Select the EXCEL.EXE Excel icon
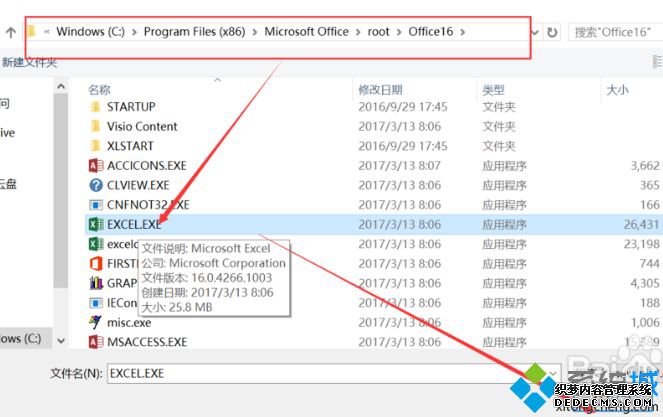This screenshot has height=417, width=663. [x=96, y=224]
